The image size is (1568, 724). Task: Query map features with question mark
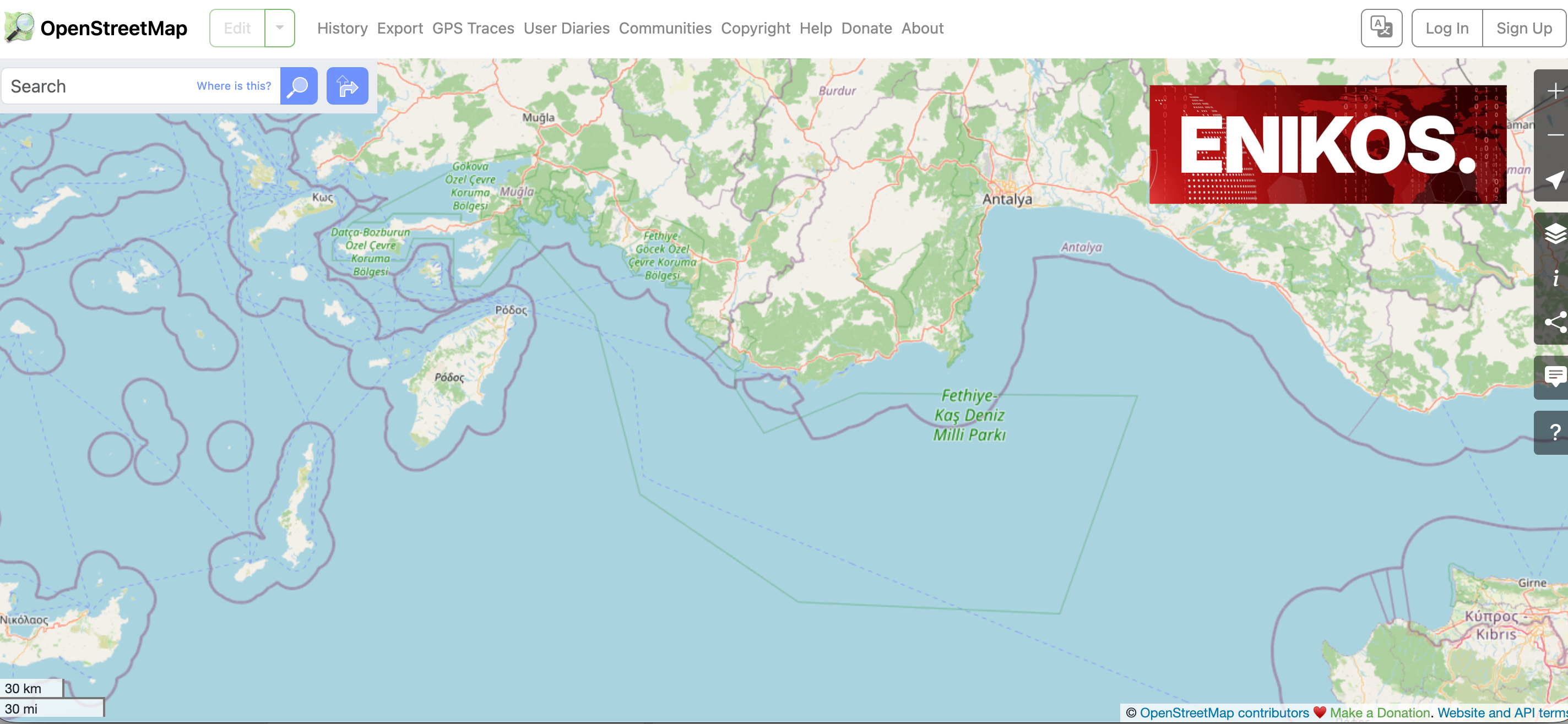coord(1555,433)
